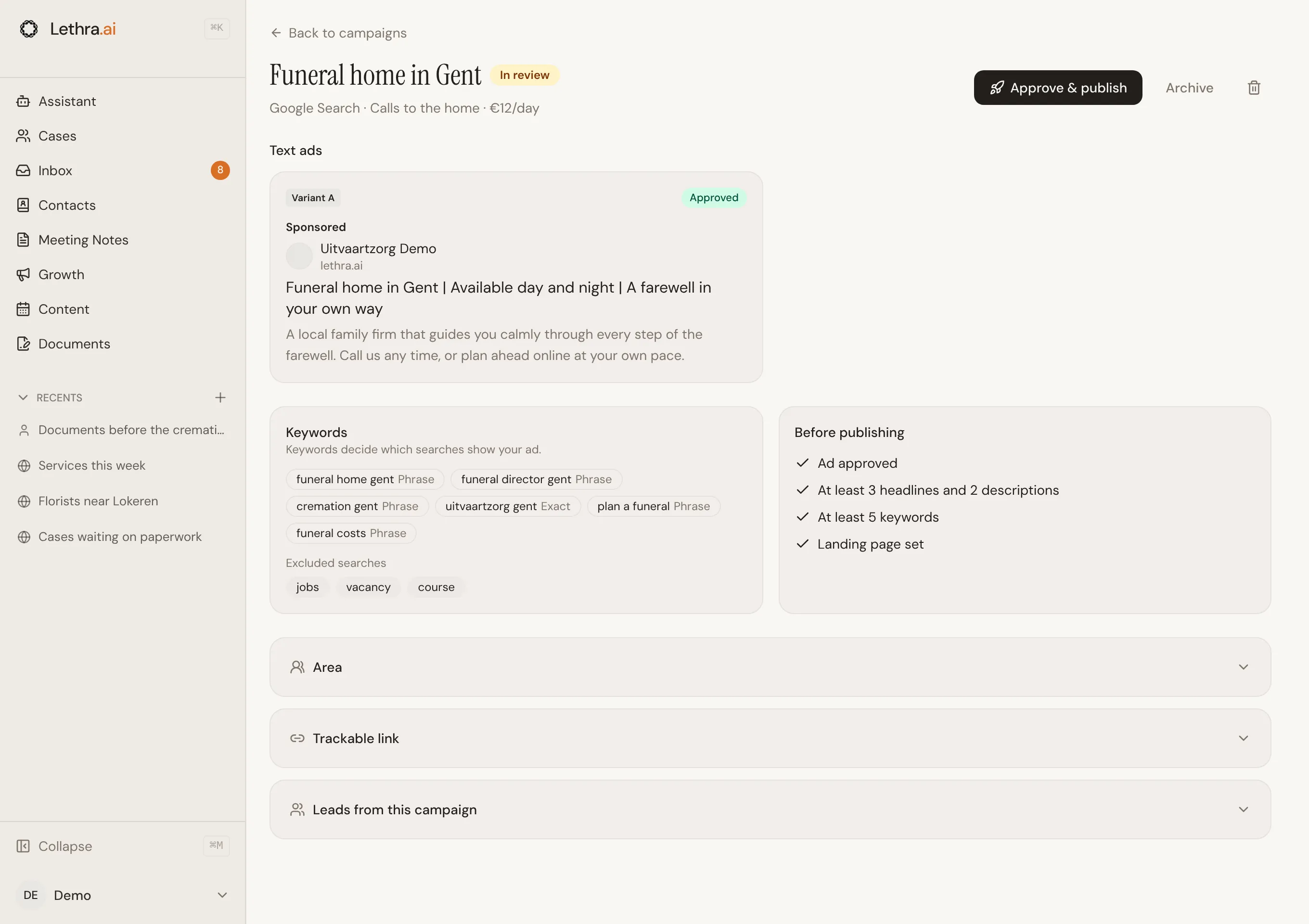Click Approve & publish button
1309x924 pixels.
pos(1058,88)
